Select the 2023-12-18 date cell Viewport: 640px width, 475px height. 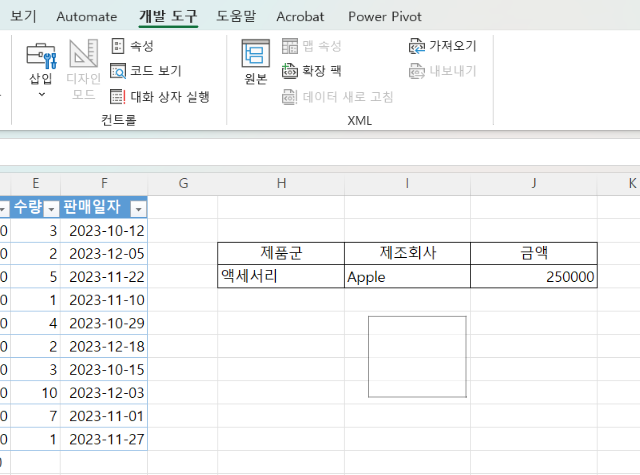[x=104, y=346]
